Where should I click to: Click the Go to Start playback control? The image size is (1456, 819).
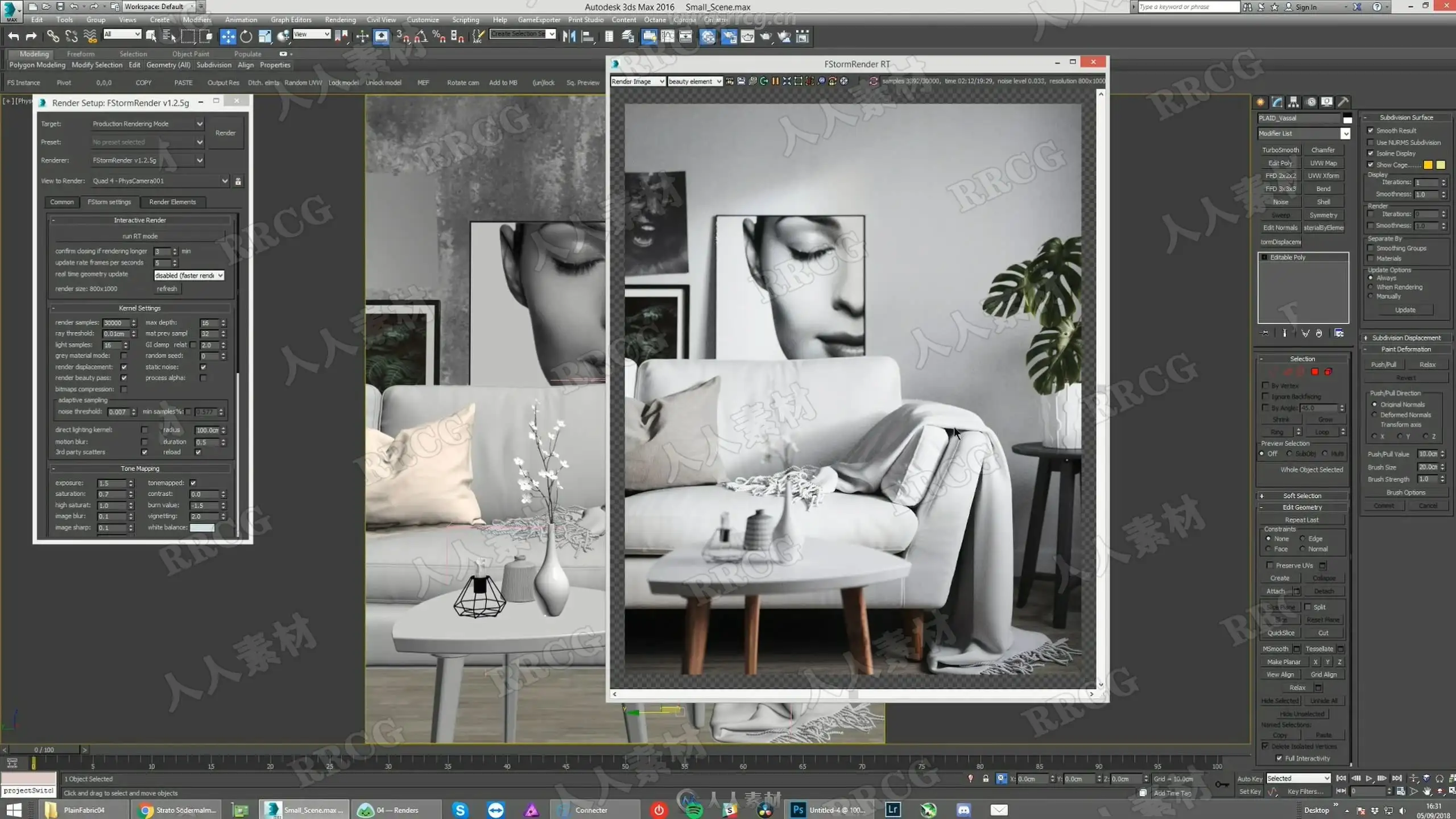pyautogui.click(x=1341, y=779)
